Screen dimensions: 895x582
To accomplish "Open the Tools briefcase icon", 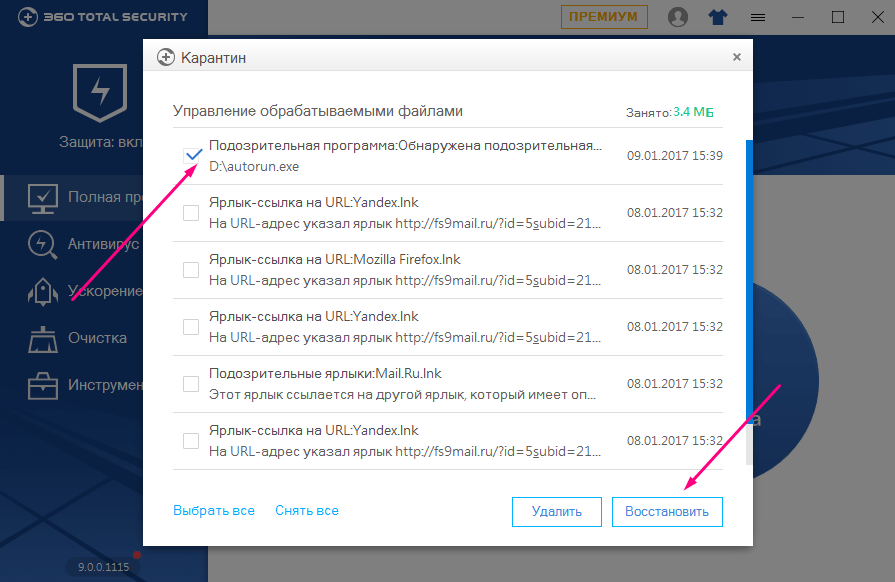I will tap(43, 386).
